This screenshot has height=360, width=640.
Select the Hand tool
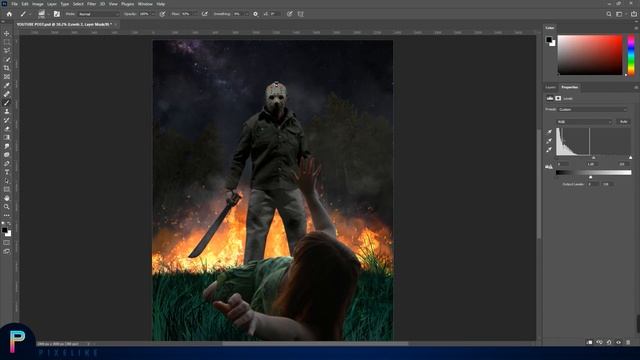coord(7,198)
